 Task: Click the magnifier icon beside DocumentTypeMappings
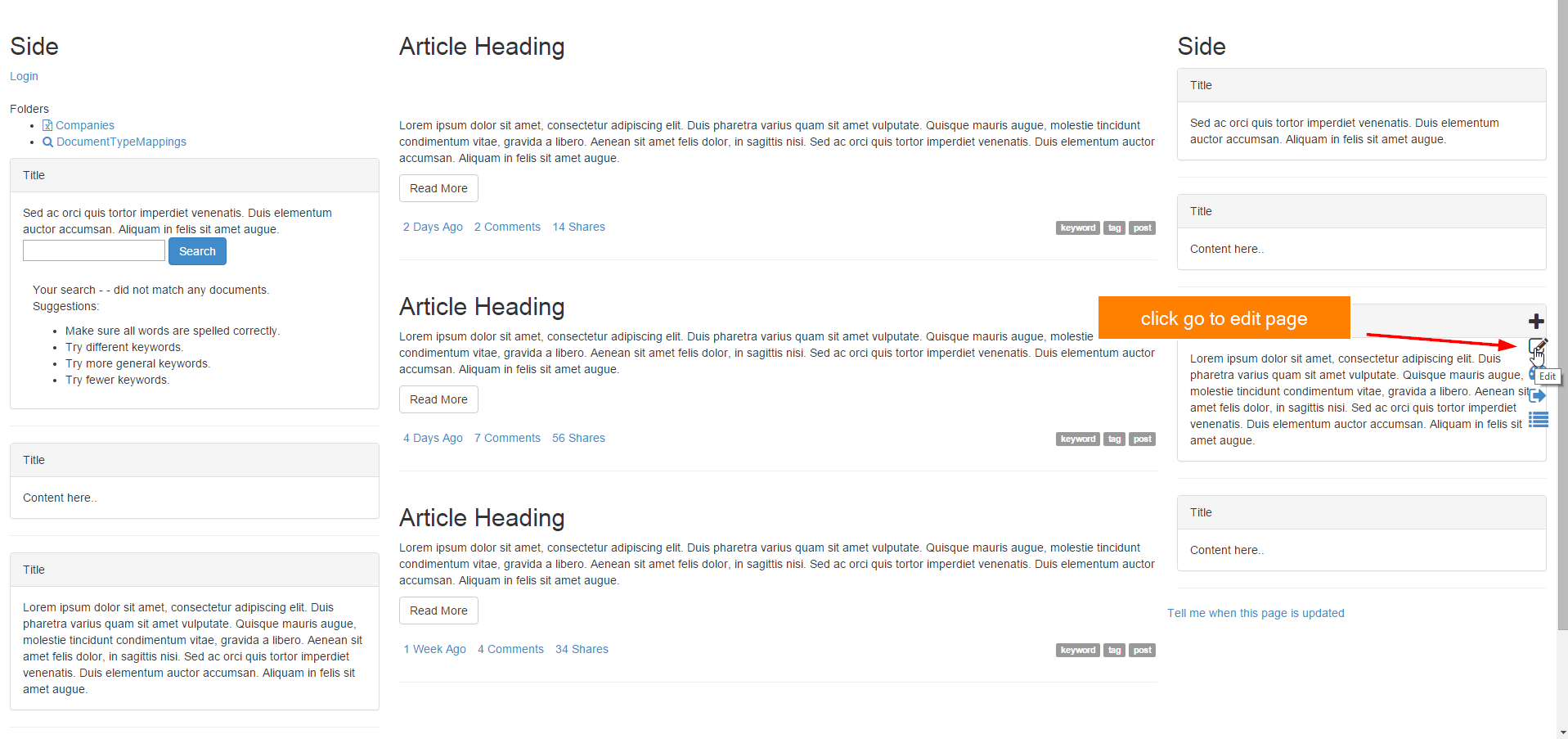click(47, 142)
